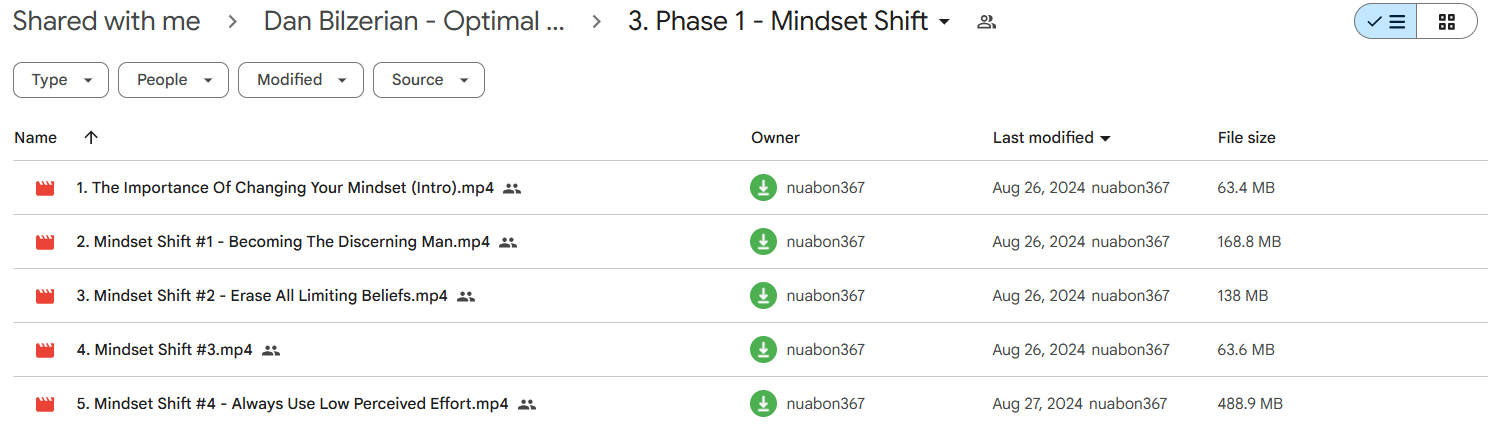This screenshot has width=1488, height=428.
Task: Navigate to Dan Bilzerian - Optimal folder breadcrumb
Action: coord(414,21)
